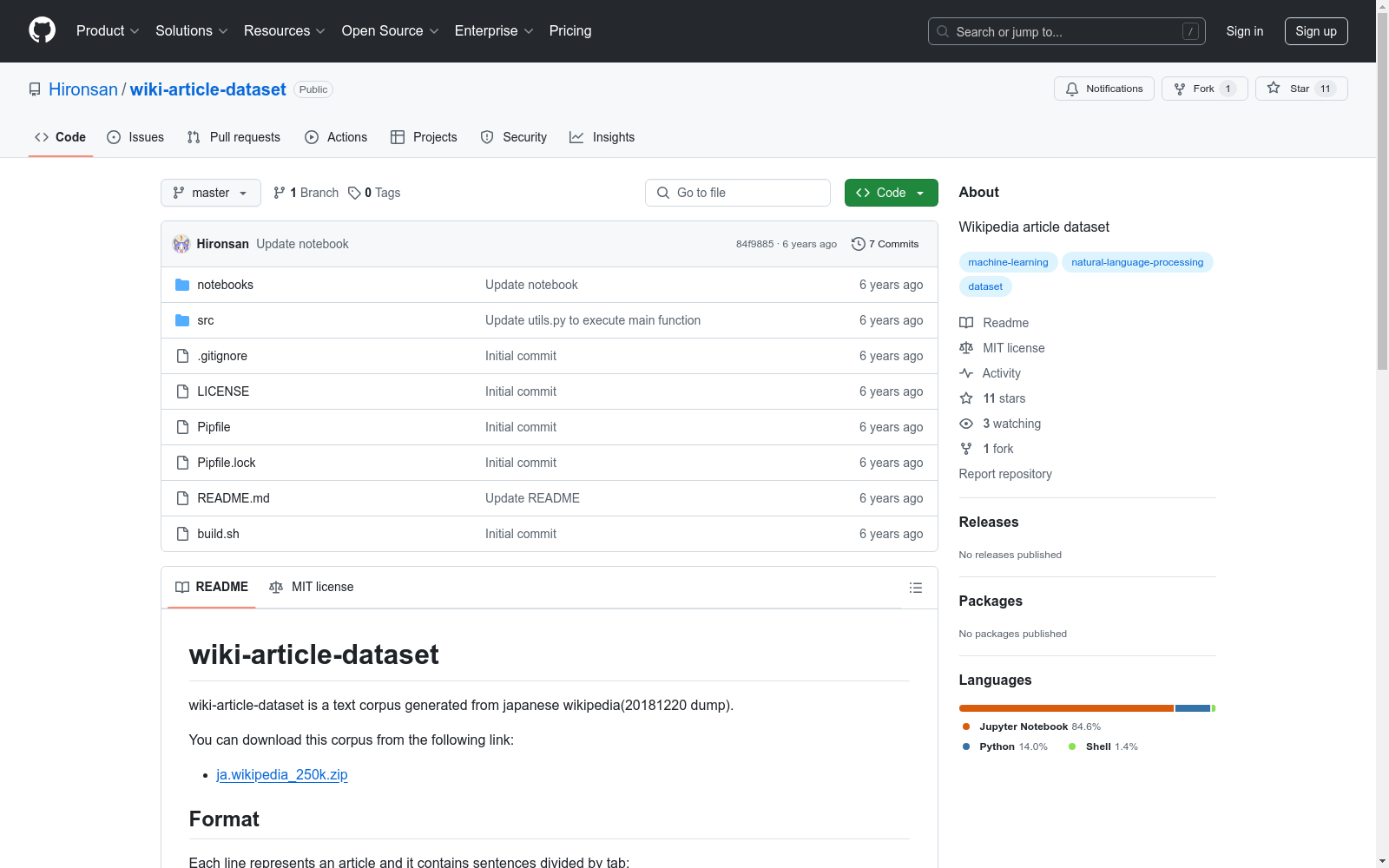The width and height of the screenshot is (1389, 868).
Task: Open the build.sh file
Action: (218, 534)
